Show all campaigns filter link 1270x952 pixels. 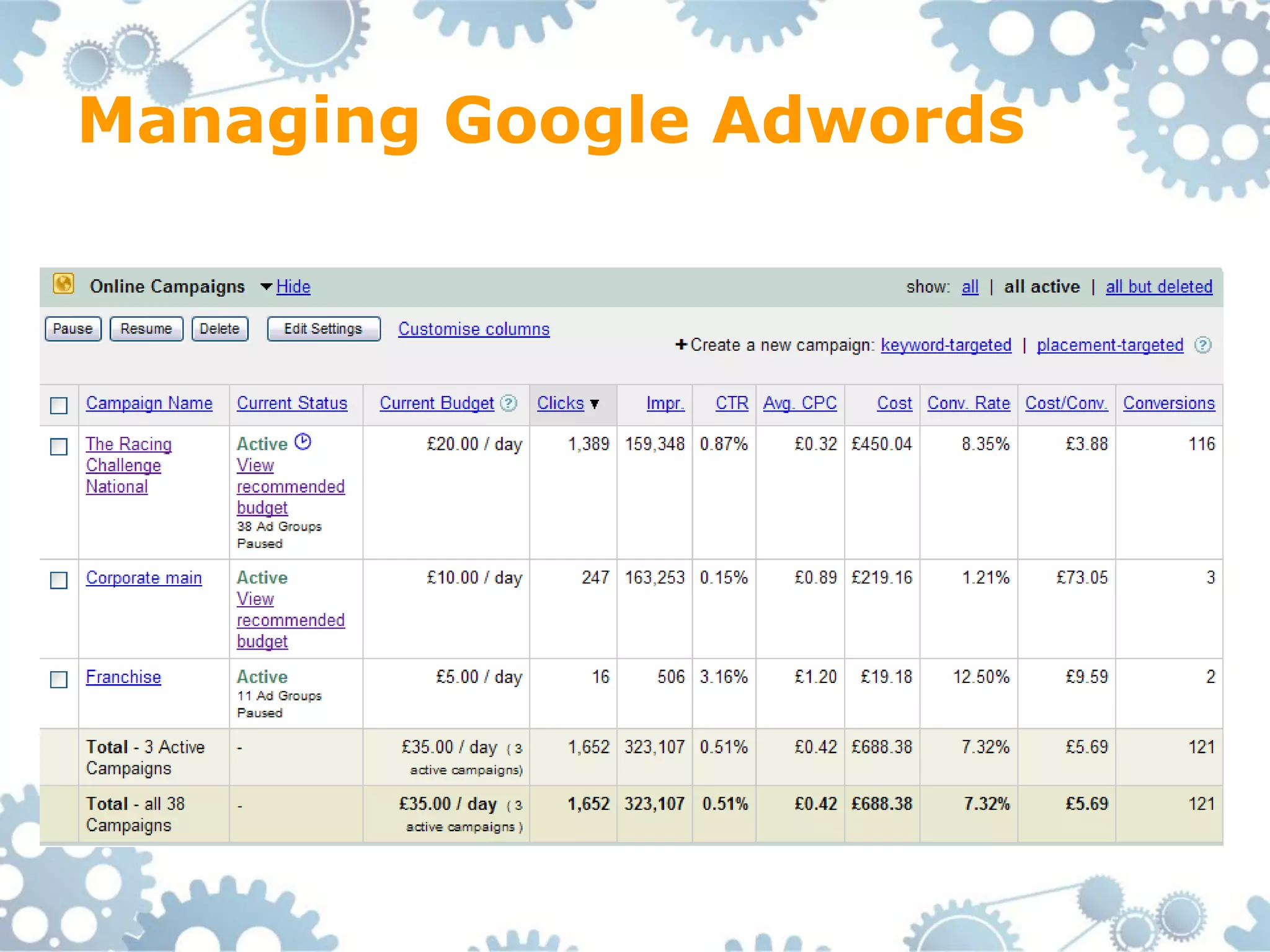pos(970,286)
